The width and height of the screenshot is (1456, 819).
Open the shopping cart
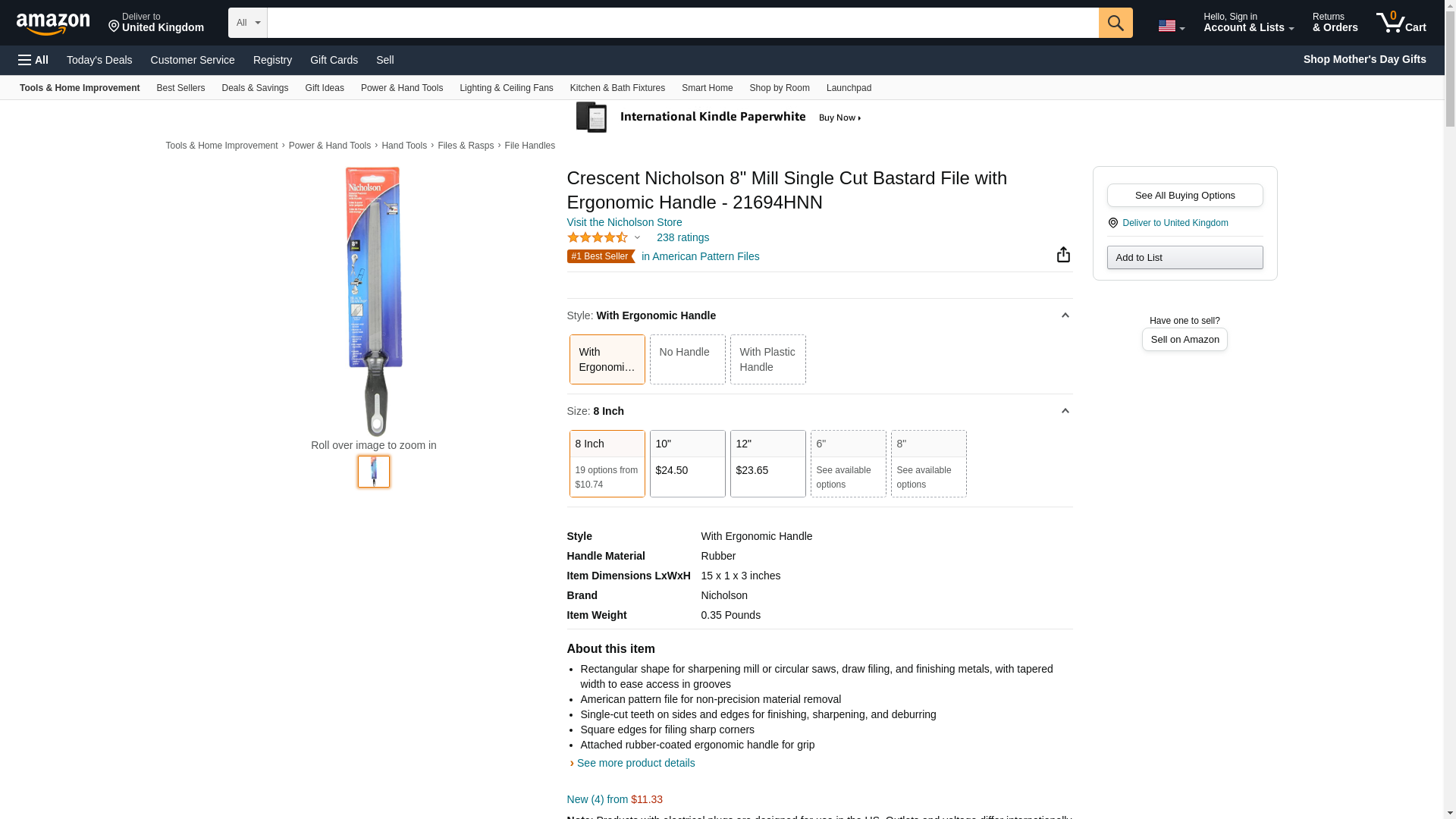pyautogui.click(x=1401, y=23)
